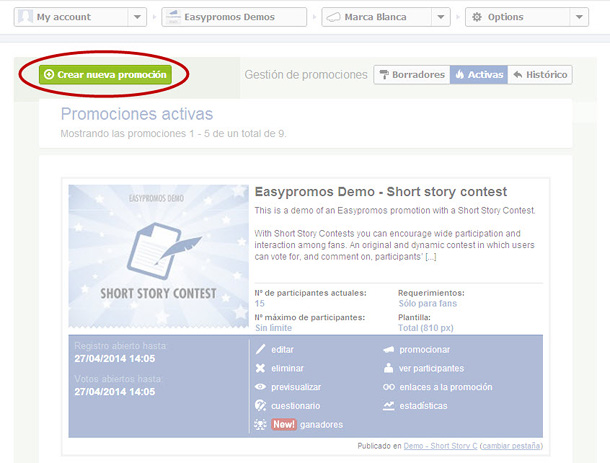Click the Promociones activas heading
The width and height of the screenshot is (610, 463).
pyautogui.click(x=137, y=114)
